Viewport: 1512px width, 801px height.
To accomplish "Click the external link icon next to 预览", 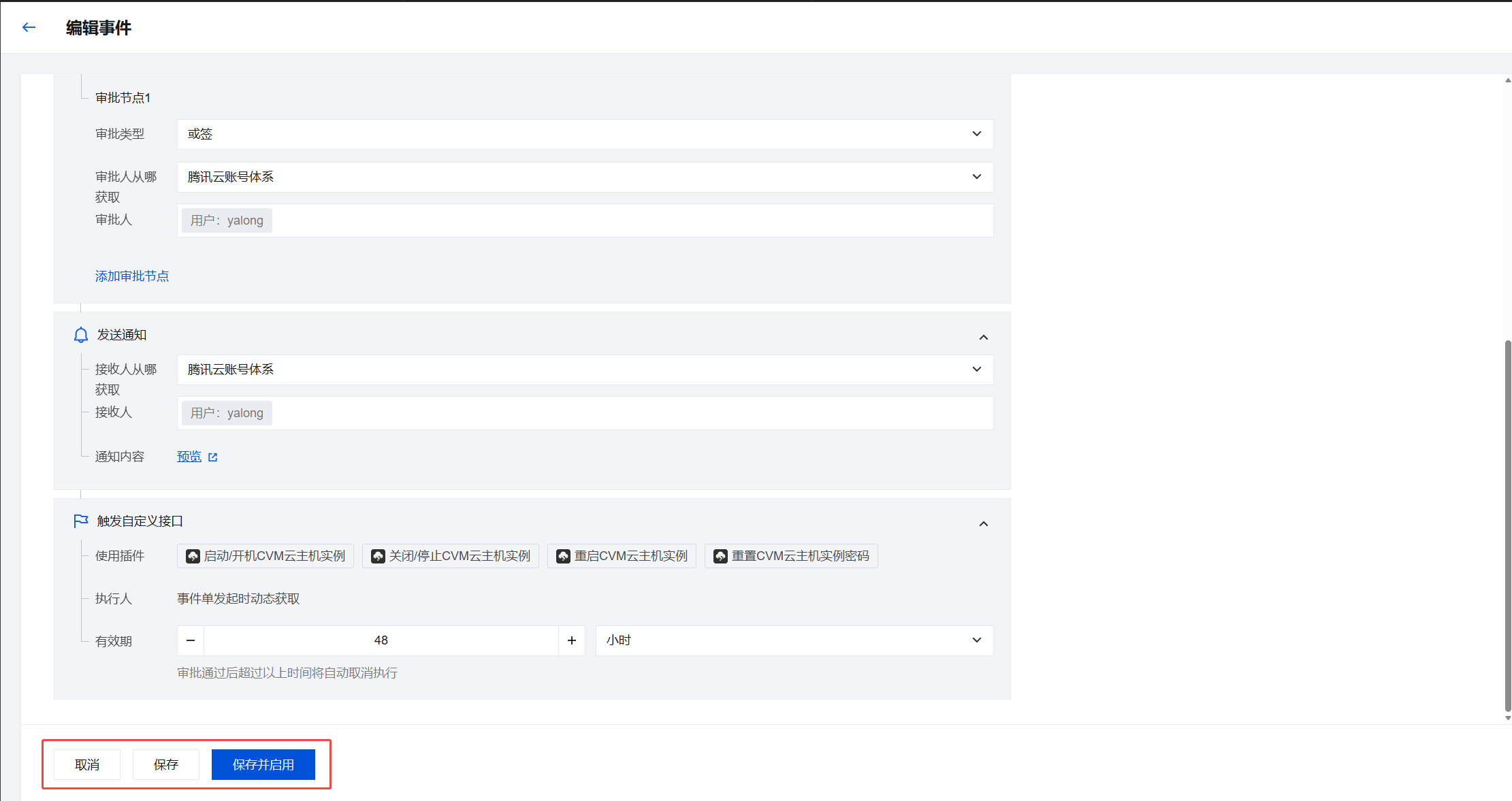I will tap(213, 457).
